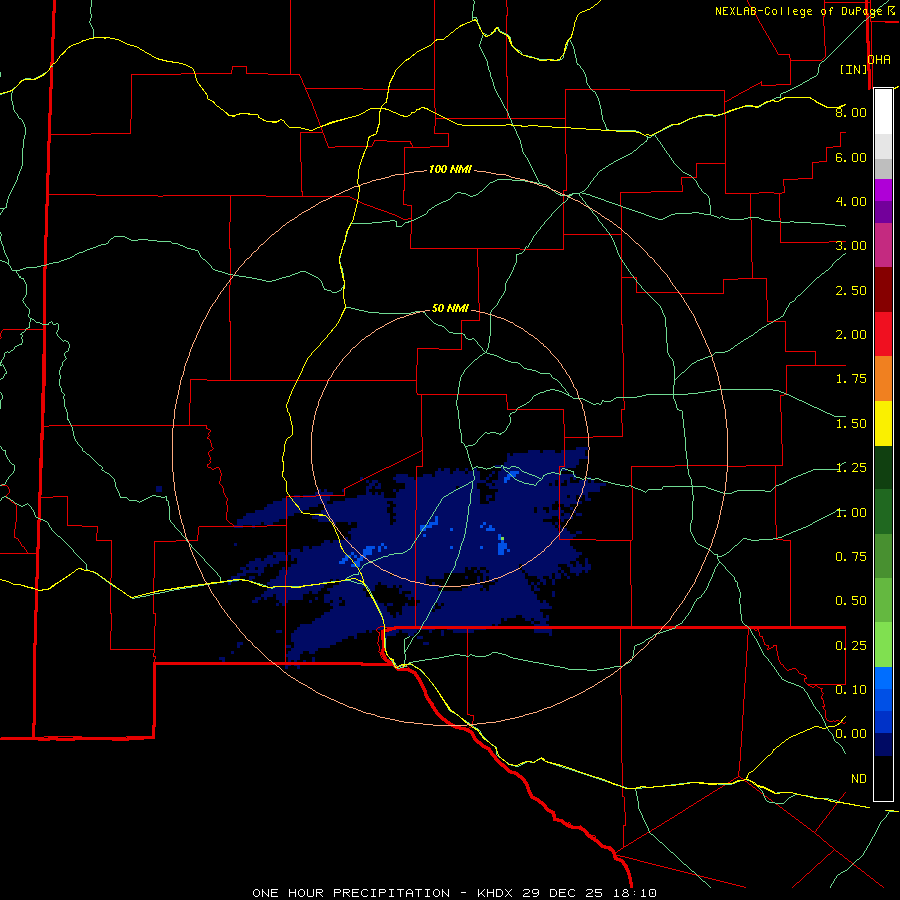Pick the bright red legend band
Viewport: 900px width, 900px height.
tap(883, 334)
